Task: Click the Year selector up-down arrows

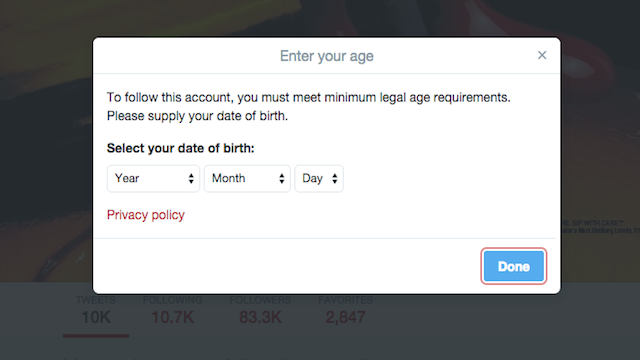Action: 191,178
